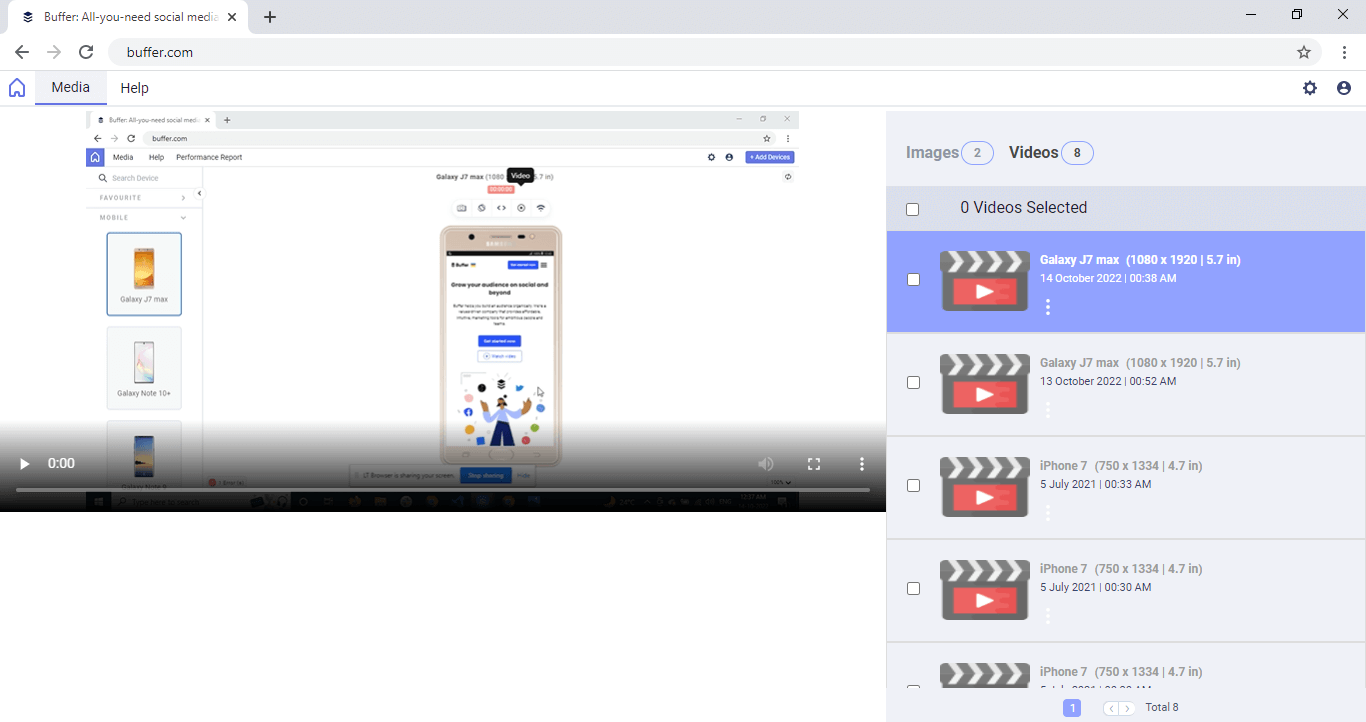This screenshot has height=722, width=1366.
Task: Bookmark this page with the star icon
Action: coord(1304,52)
